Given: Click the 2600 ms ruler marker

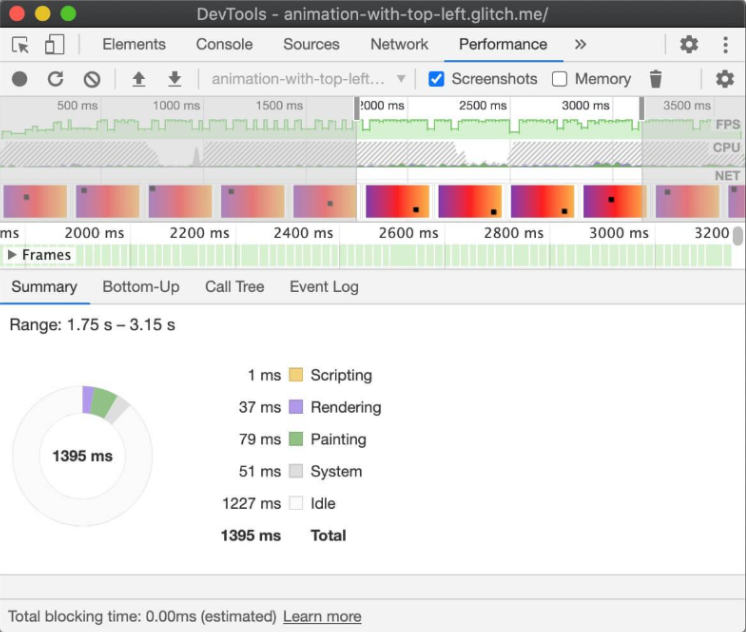Looking at the screenshot, I should click(408, 233).
